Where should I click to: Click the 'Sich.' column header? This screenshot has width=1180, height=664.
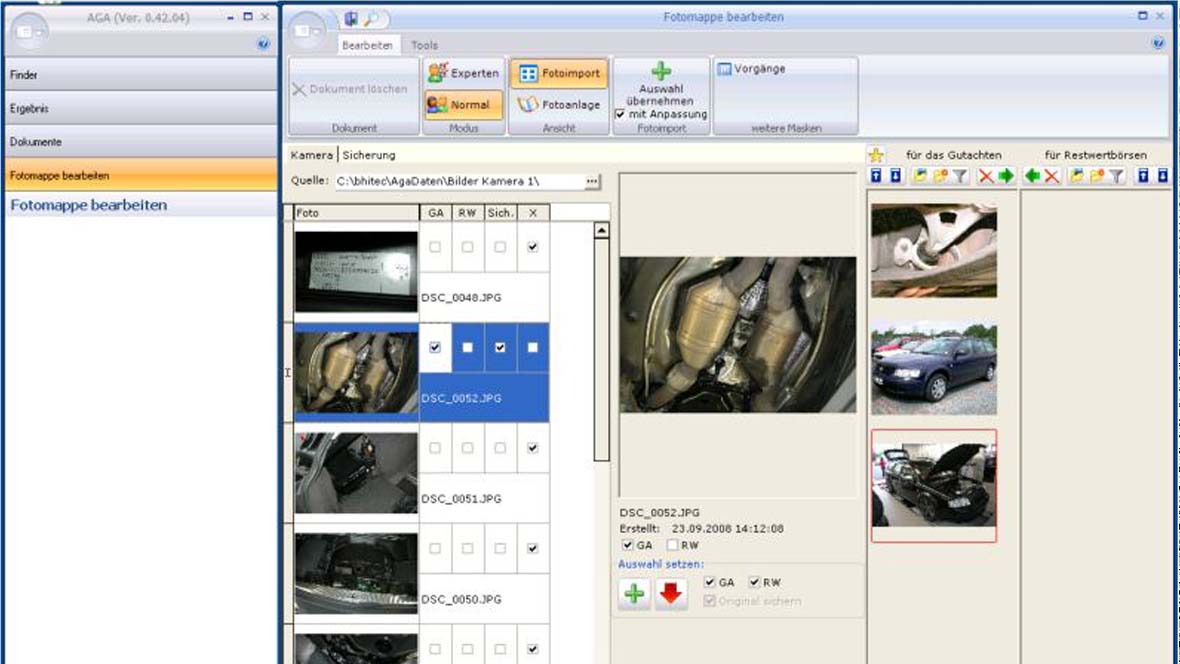pos(500,213)
